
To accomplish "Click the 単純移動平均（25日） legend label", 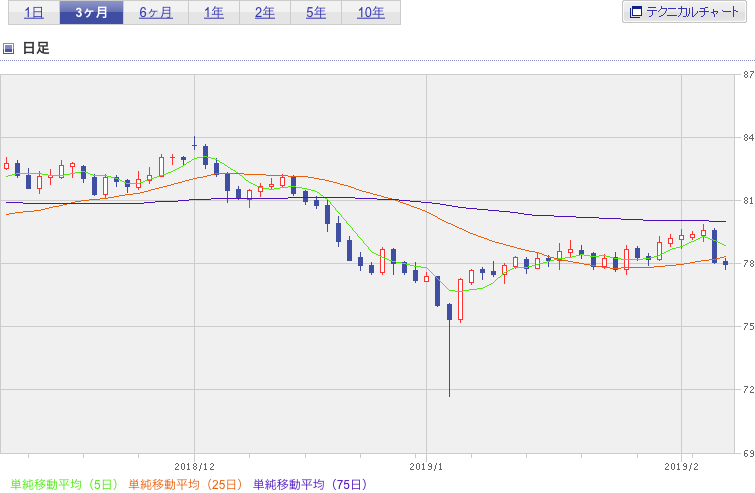I will pyautogui.click(x=185, y=484).
